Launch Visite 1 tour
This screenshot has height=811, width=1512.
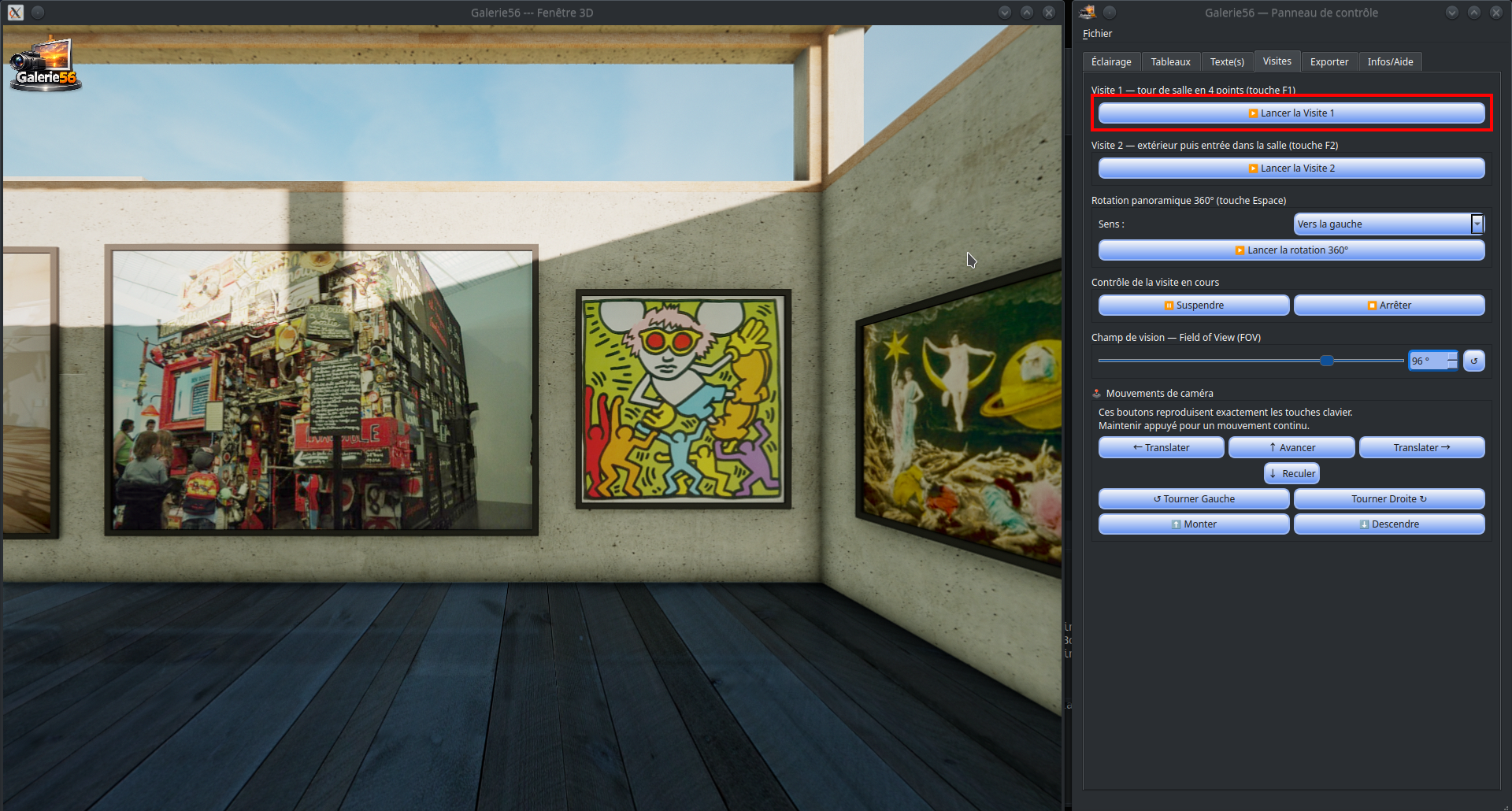point(1291,113)
